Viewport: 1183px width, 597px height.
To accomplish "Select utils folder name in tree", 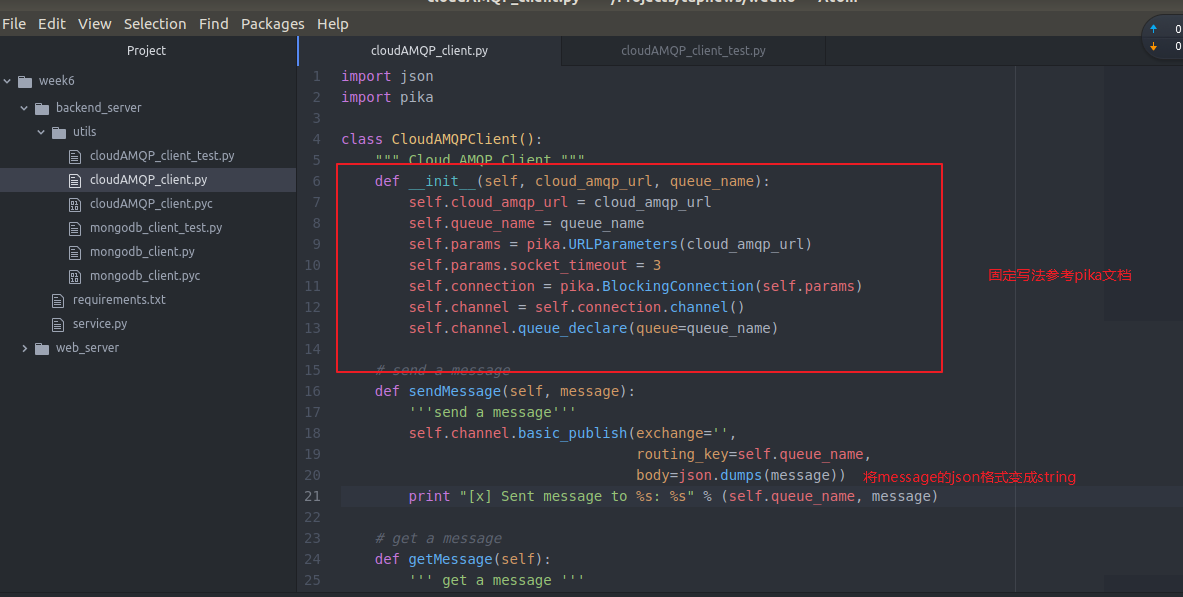I will (x=84, y=131).
